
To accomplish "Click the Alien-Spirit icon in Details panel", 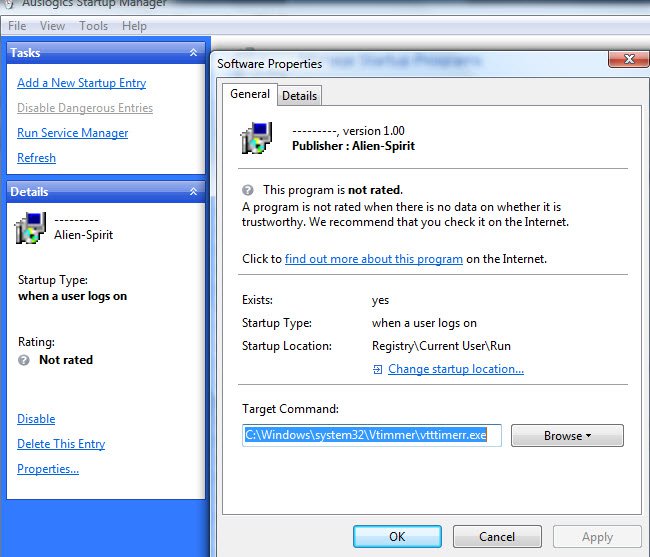I will (x=30, y=228).
